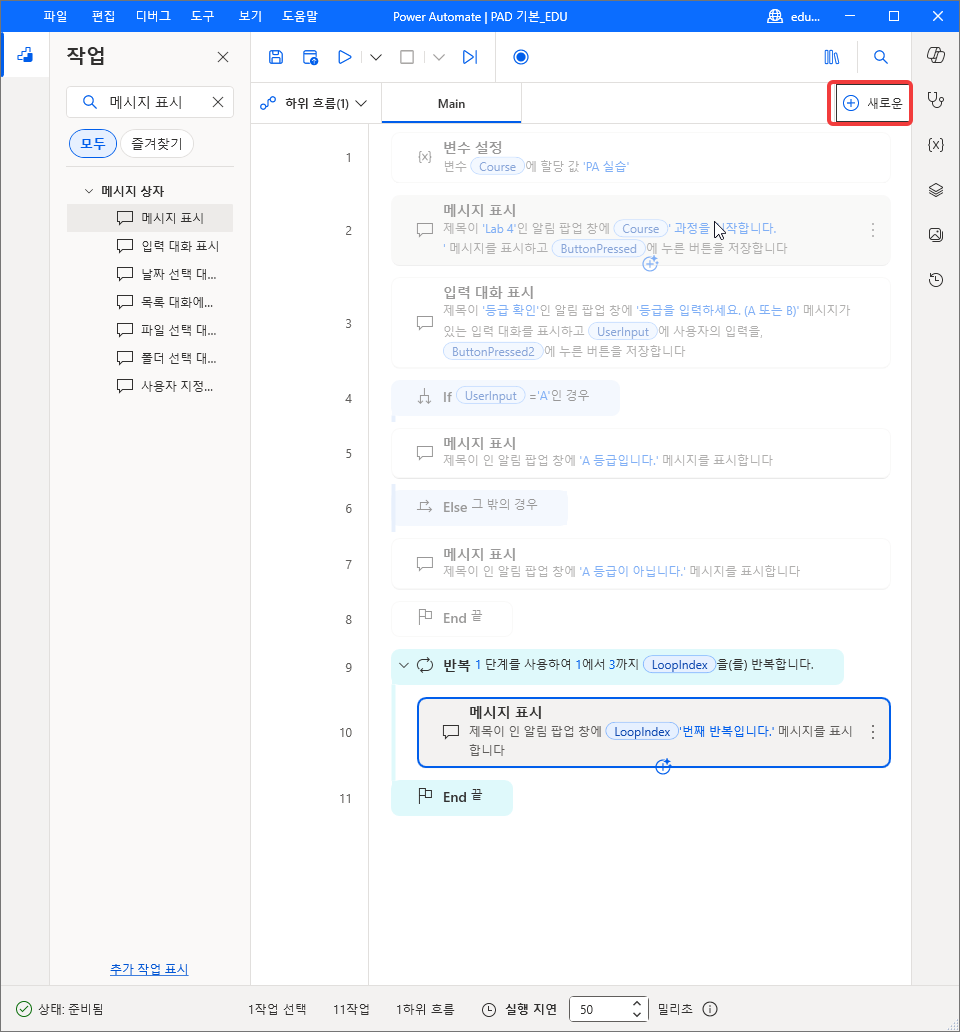Select 파일 선택 대... action
This screenshot has height=1032, width=960.
150,330
